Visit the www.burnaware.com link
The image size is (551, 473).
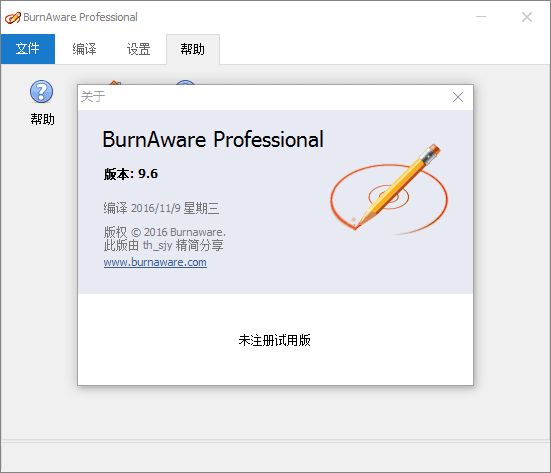(155, 262)
